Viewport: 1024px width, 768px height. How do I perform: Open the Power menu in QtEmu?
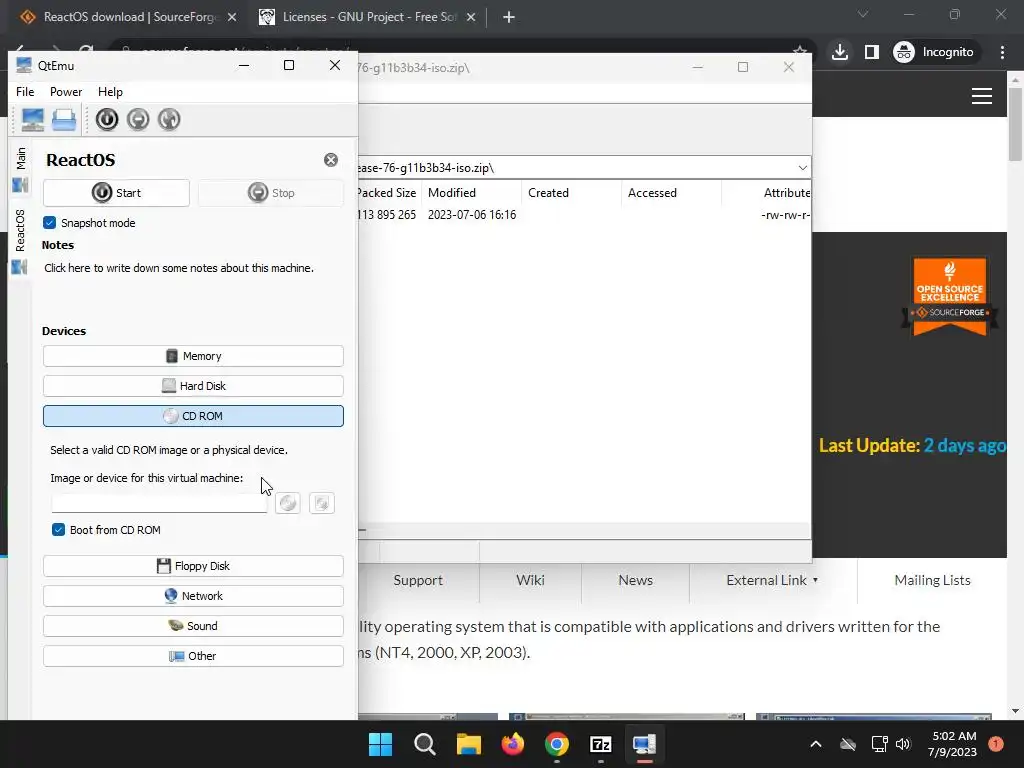tap(66, 92)
